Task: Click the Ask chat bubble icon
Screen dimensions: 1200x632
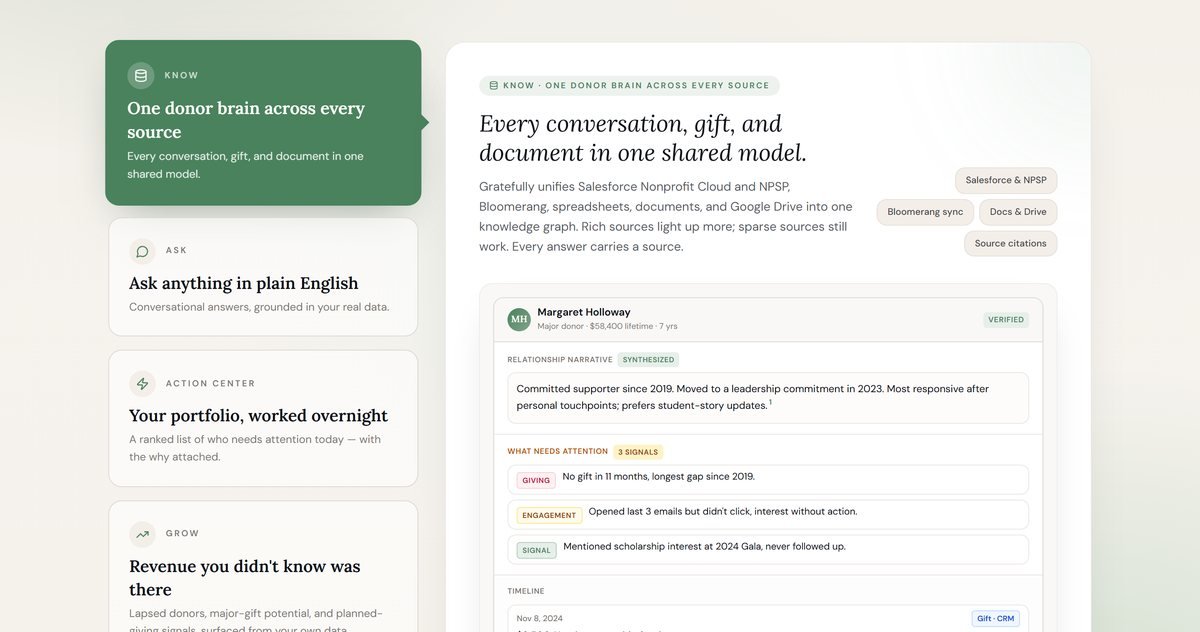Action: coord(142,251)
